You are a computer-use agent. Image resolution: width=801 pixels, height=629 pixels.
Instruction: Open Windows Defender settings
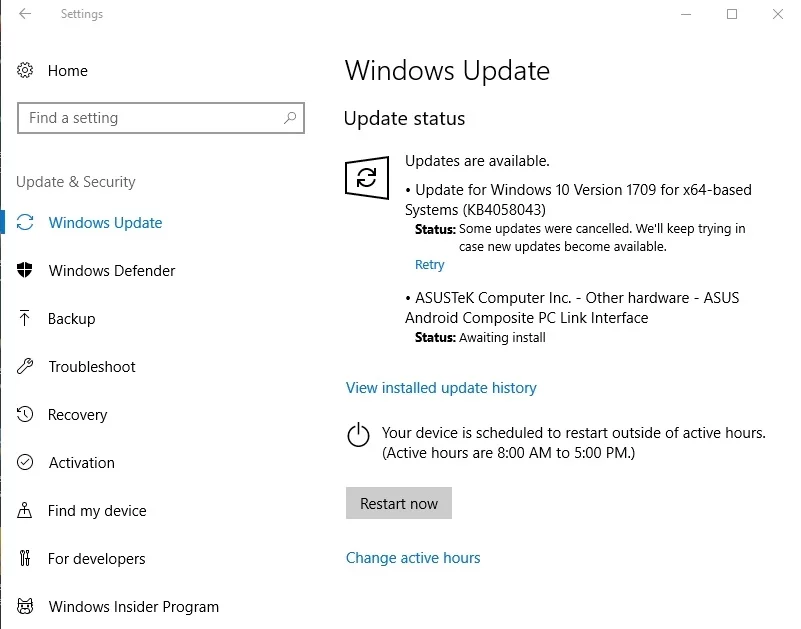tap(112, 270)
